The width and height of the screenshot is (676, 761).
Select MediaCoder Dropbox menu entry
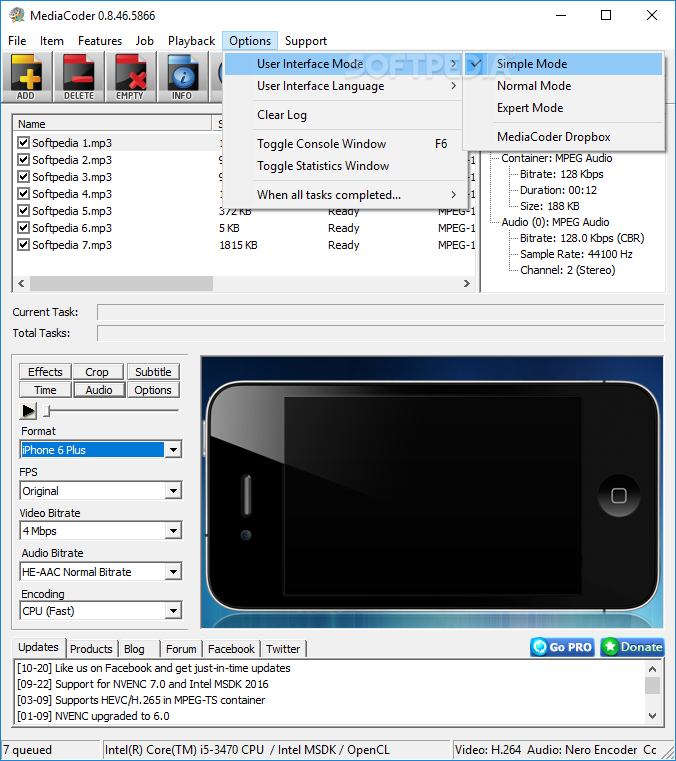[x=564, y=137]
